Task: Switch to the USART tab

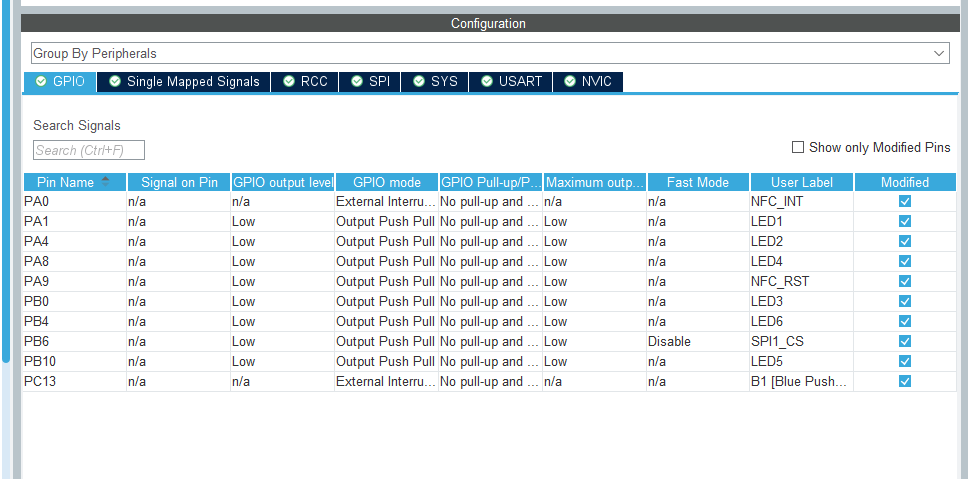Action: point(510,82)
